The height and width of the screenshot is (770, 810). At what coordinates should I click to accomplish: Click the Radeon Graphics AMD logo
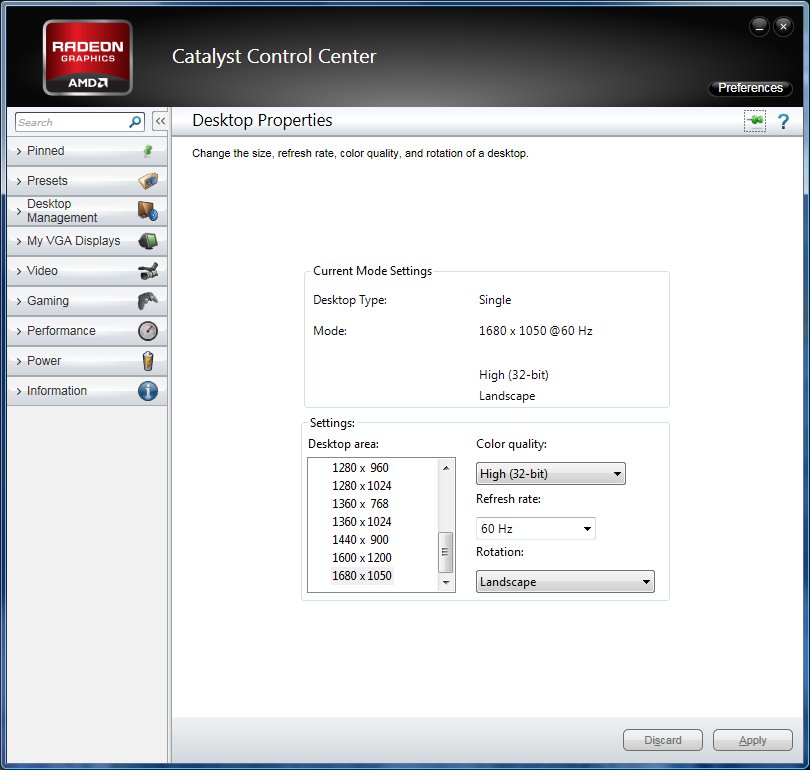(88, 57)
